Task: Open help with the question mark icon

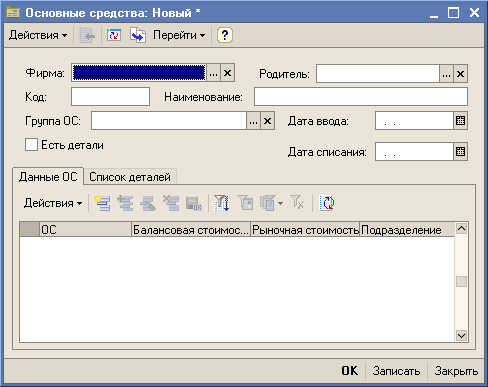Action: (x=225, y=35)
